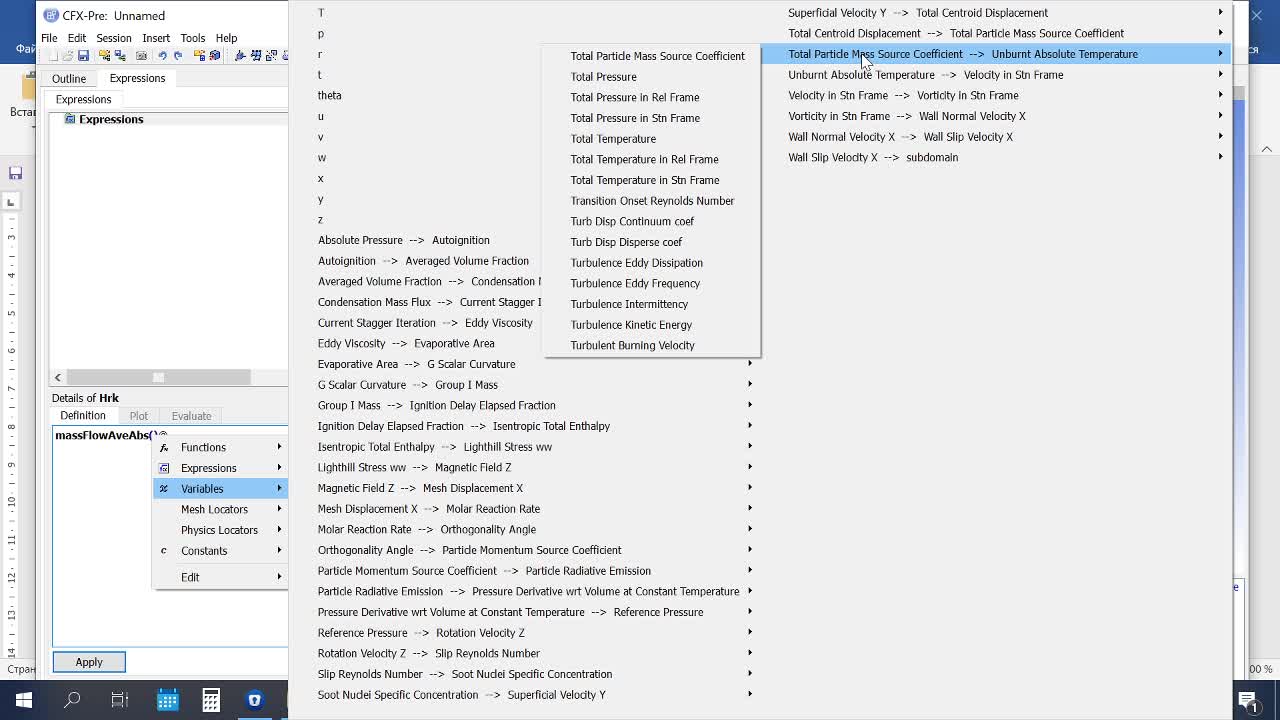The height and width of the screenshot is (720, 1280).
Task: Select the Expressions root tree item
Action: (111, 119)
